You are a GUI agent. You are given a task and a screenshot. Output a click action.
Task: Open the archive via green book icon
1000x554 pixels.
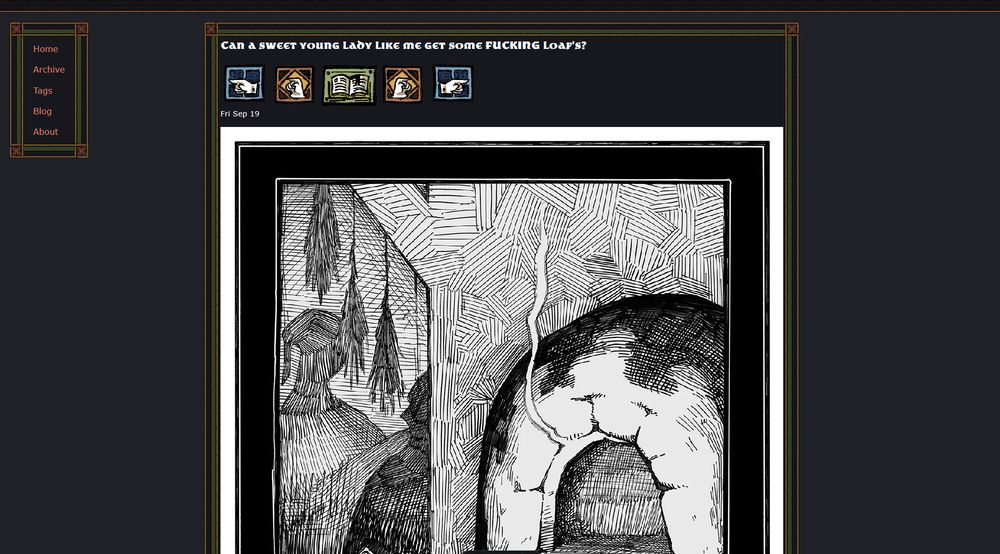coord(349,85)
